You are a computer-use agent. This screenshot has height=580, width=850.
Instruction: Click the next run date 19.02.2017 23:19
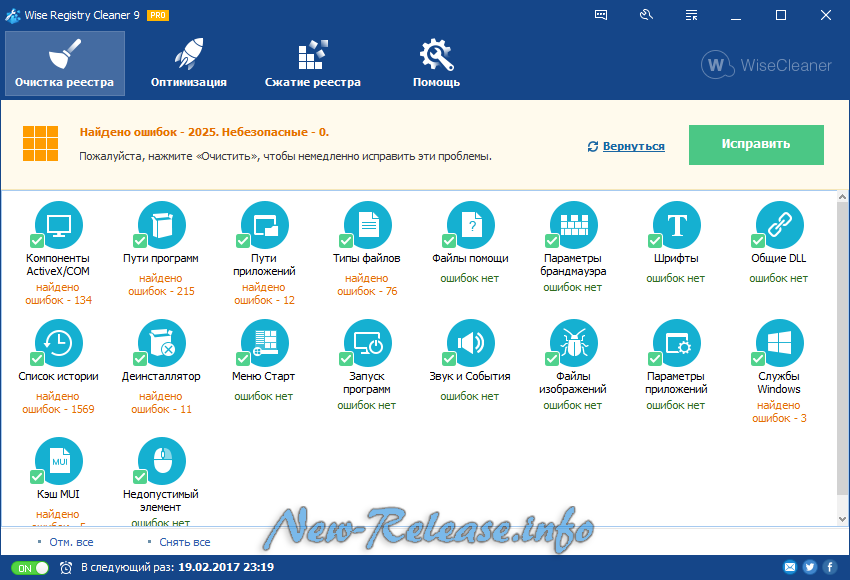226,568
